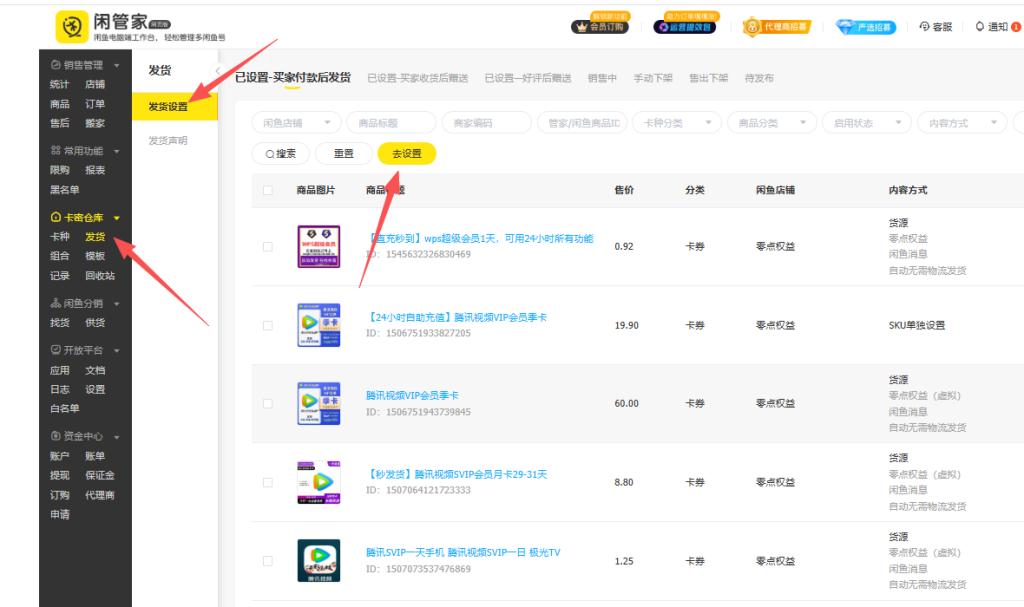1024x607 pixels.
Task: Click into the 商品标题 input field
Action: (x=391, y=123)
